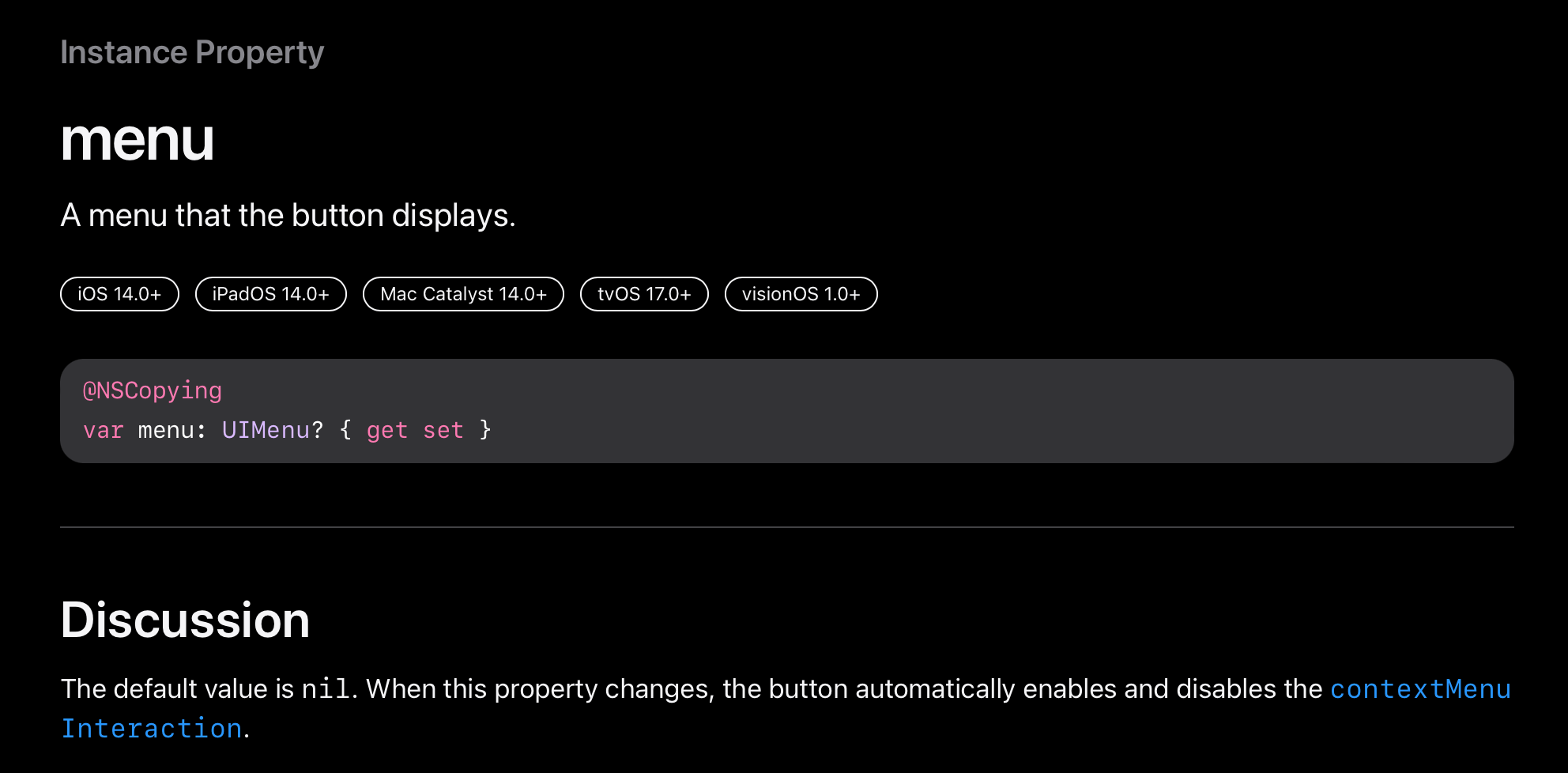
Task: Click the var keyword in the declaration
Action: coord(104,430)
